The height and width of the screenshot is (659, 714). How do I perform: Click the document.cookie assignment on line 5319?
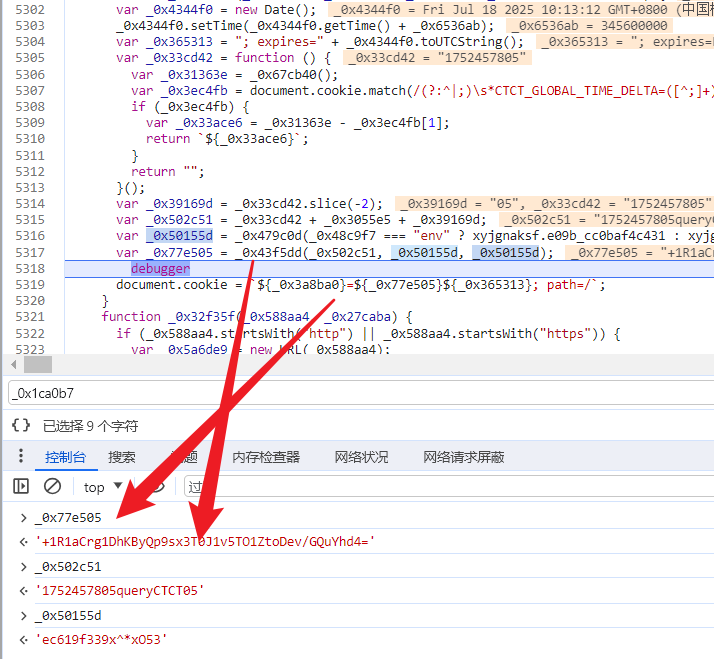pos(361,285)
